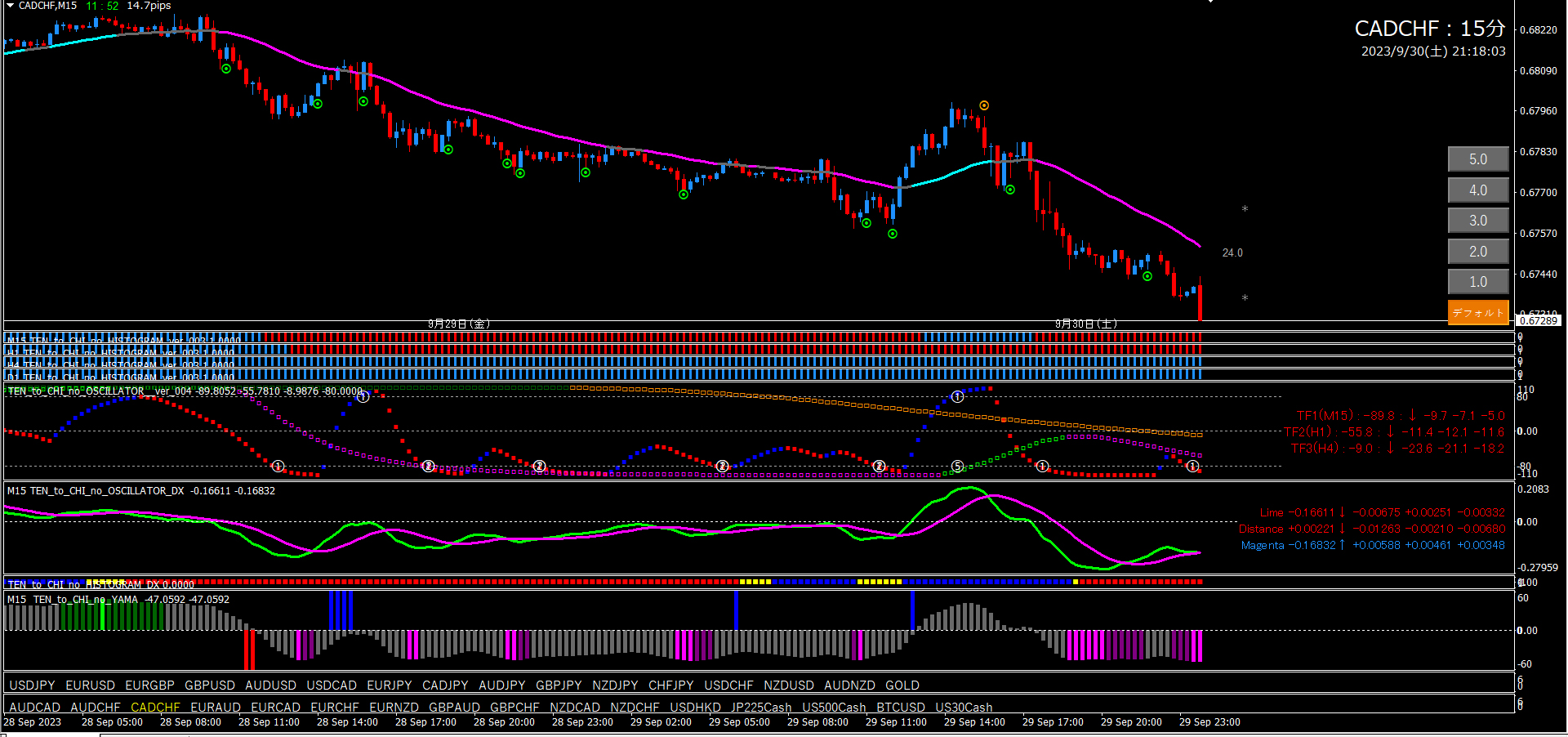The width and height of the screenshot is (1568, 737).
Task: Open the GBPCHF symbol
Action: pyautogui.click(x=514, y=708)
